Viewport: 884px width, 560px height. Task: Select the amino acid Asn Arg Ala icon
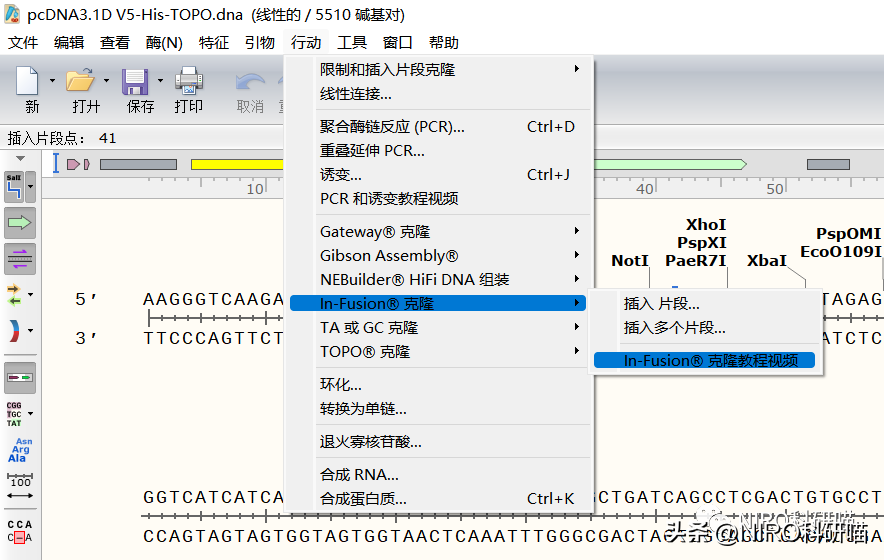click(20, 450)
